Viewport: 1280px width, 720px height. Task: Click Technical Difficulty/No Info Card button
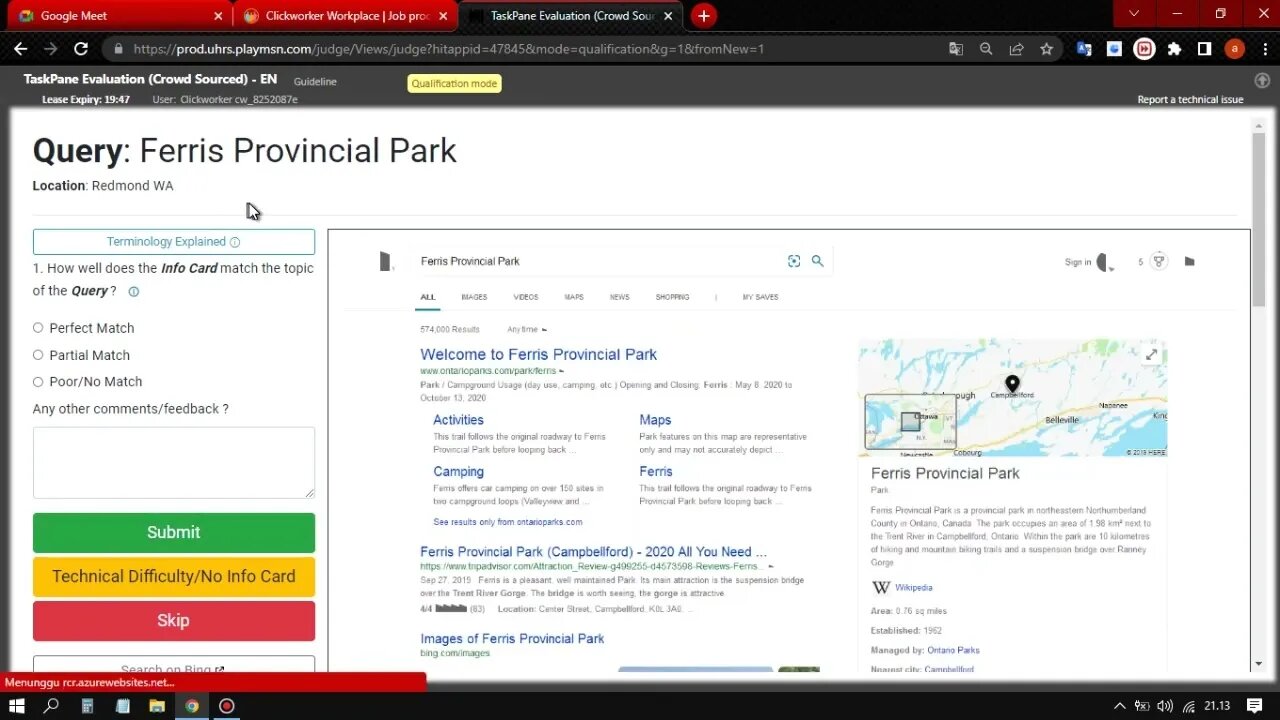point(174,577)
